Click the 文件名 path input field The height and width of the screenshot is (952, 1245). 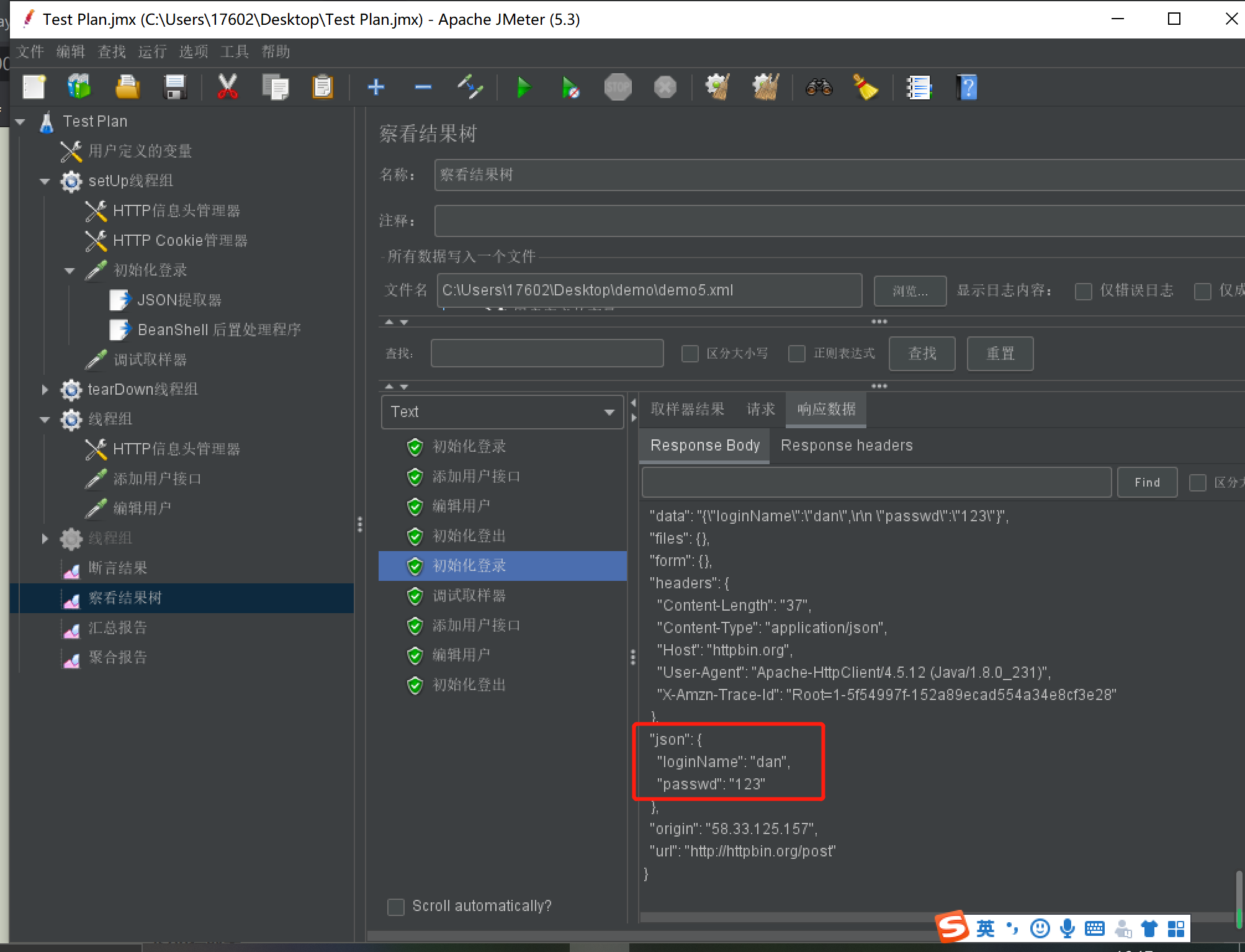650,290
